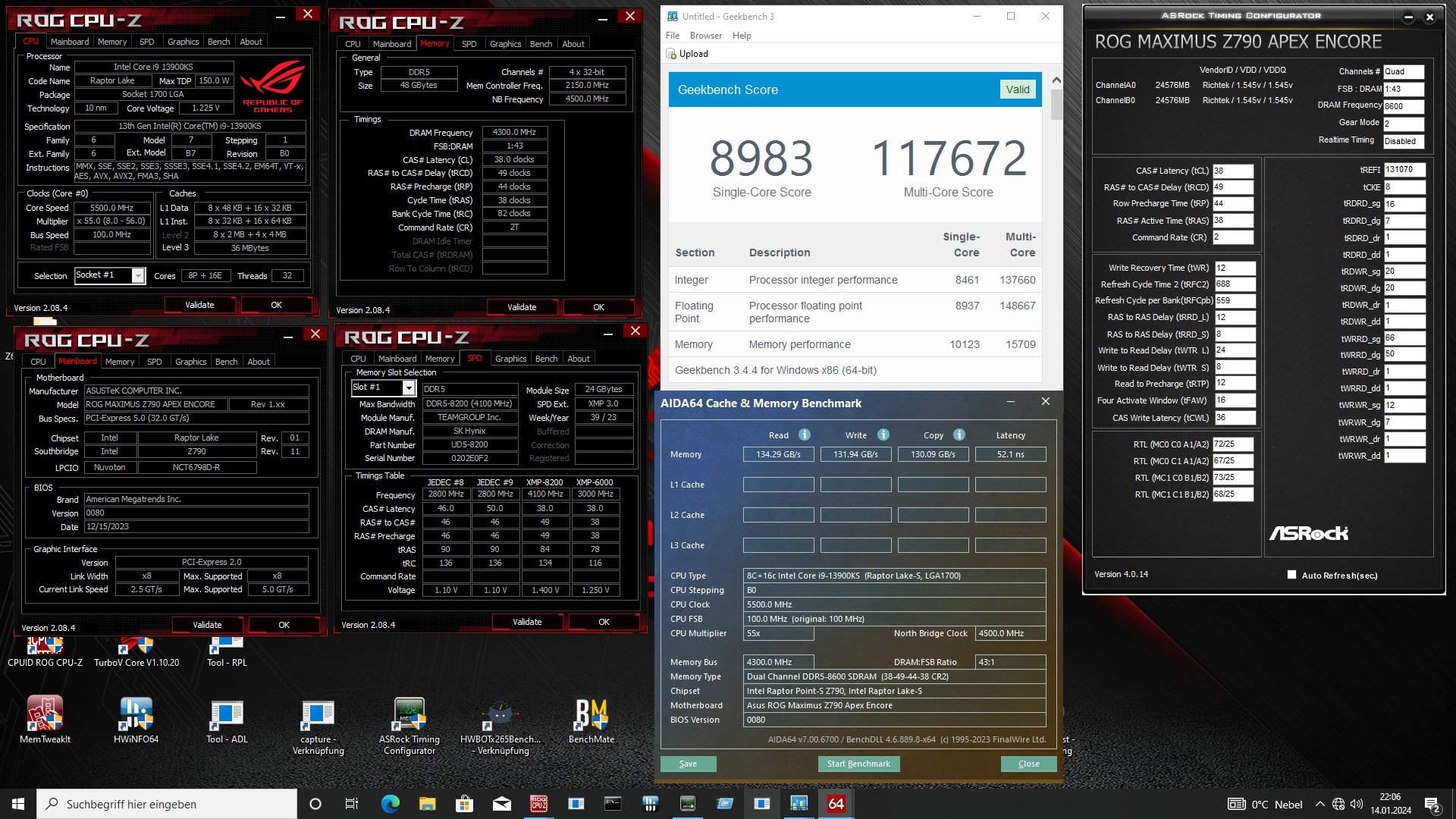The image size is (1456, 819).
Task: Open the MemTweakIt desktop icon
Action: [x=45, y=720]
